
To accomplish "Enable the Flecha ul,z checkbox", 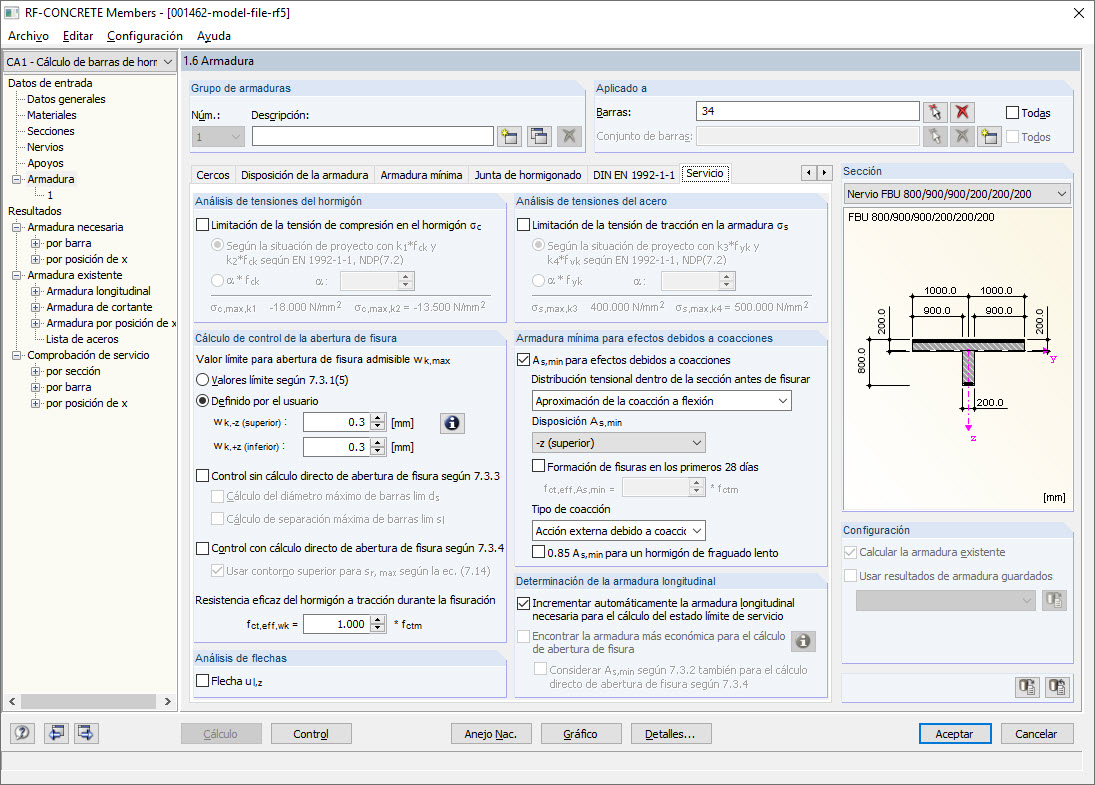I will tap(203, 680).
